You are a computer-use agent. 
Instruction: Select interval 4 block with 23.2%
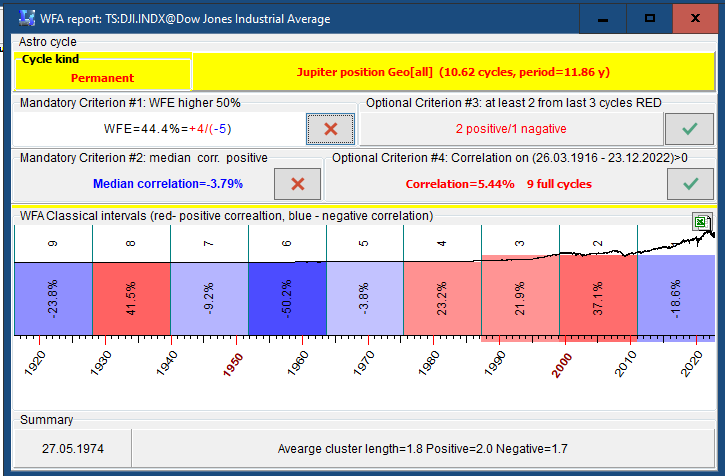442,299
